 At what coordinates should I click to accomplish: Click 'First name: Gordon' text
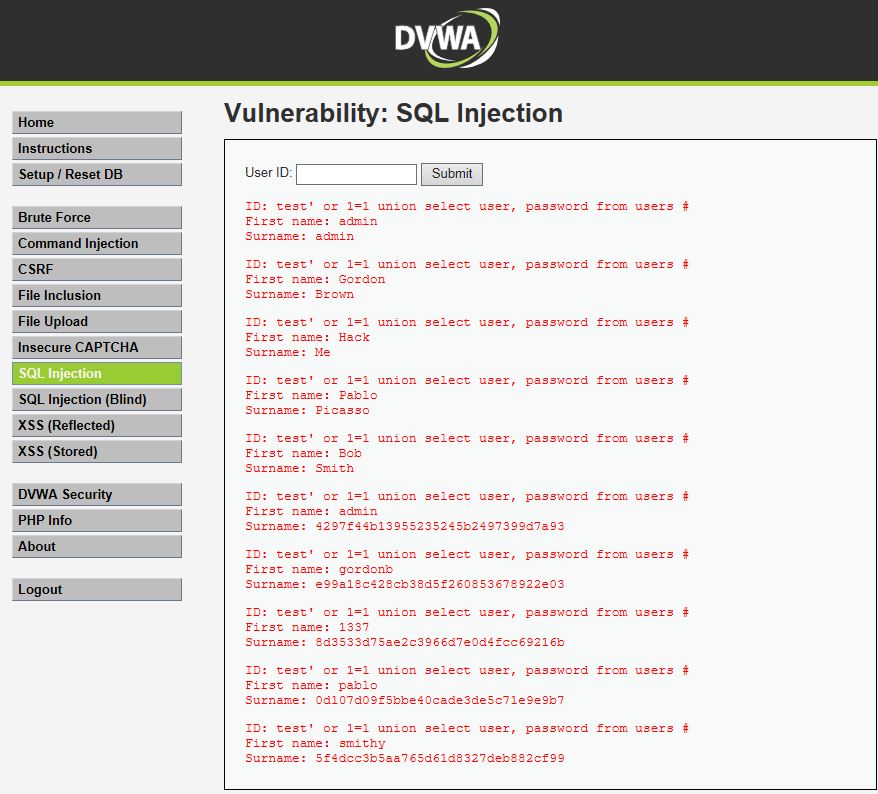coord(315,279)
